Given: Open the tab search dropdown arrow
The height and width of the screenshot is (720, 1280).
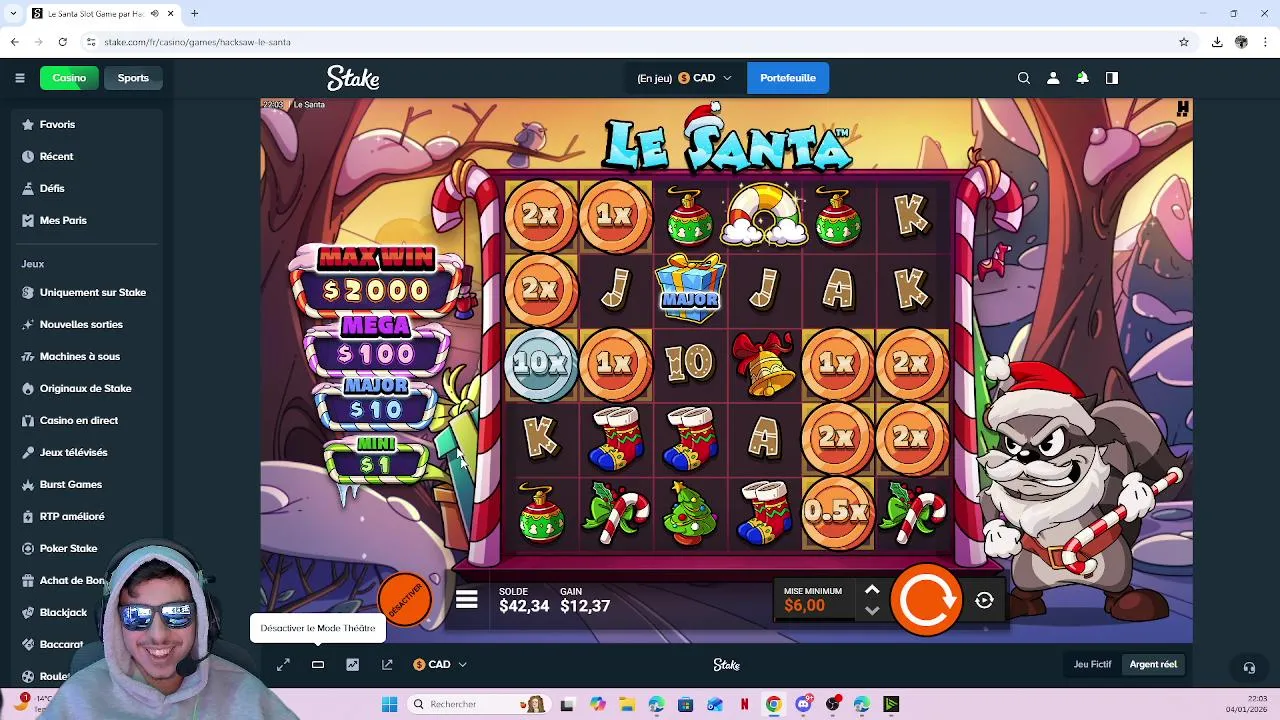Looking at the screenshot, I should [13, 13].
